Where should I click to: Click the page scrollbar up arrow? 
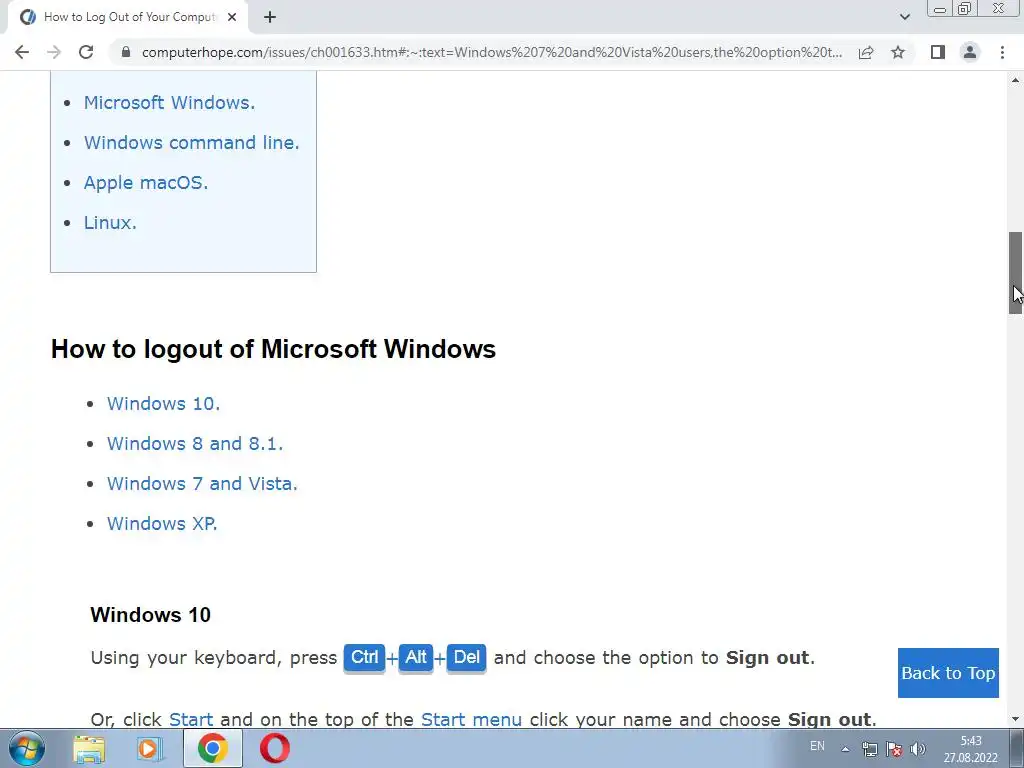click(1015, 80)
